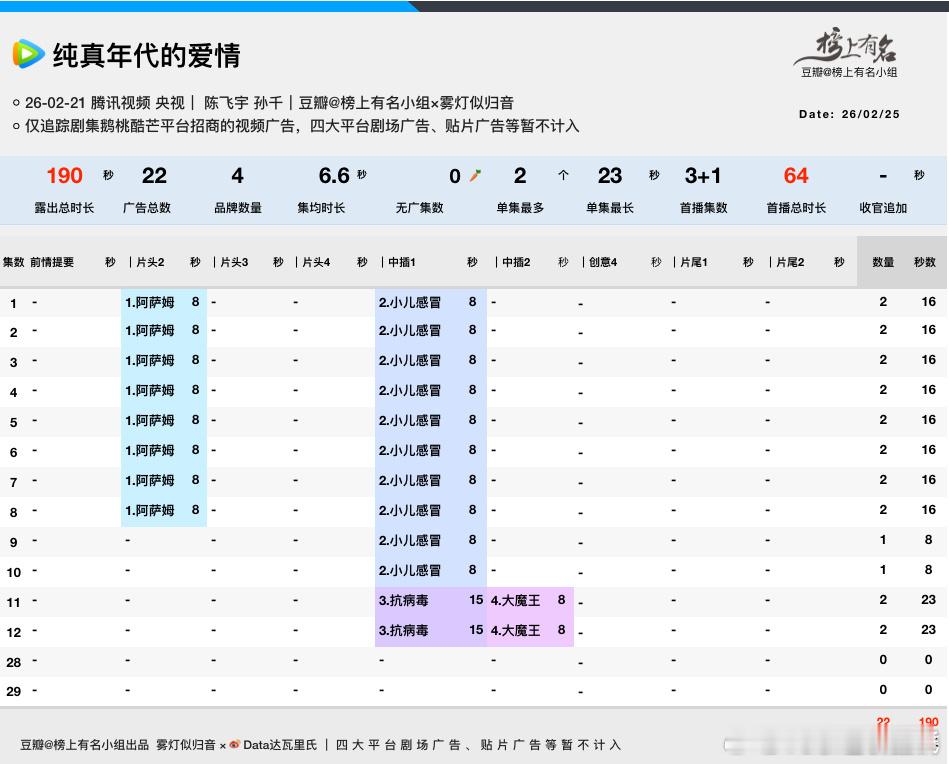
Task: Click the 6.6 average seconds value
Action: click(334, 176)
